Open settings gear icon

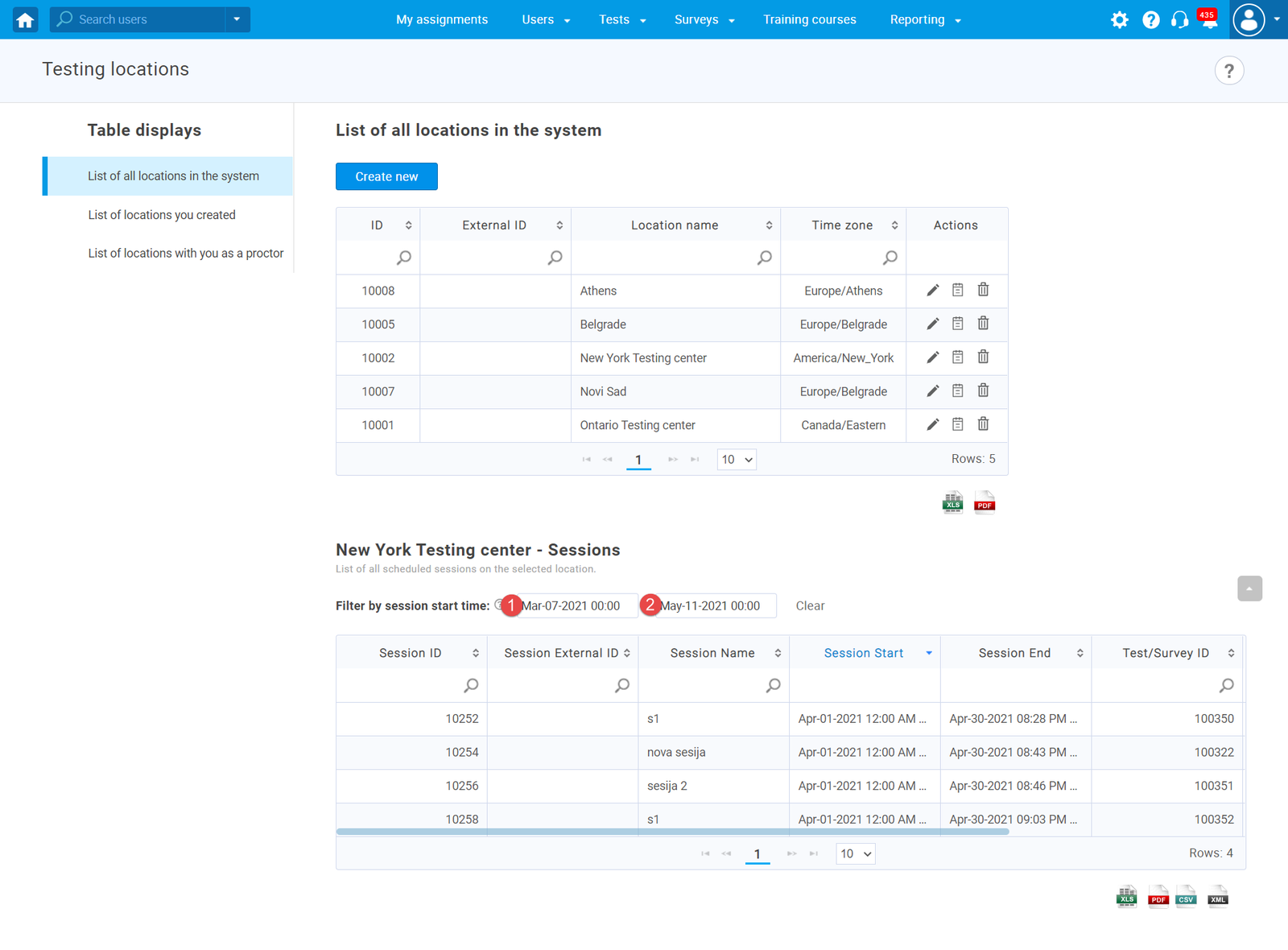pyautogui.click(x=1119, y=20)
